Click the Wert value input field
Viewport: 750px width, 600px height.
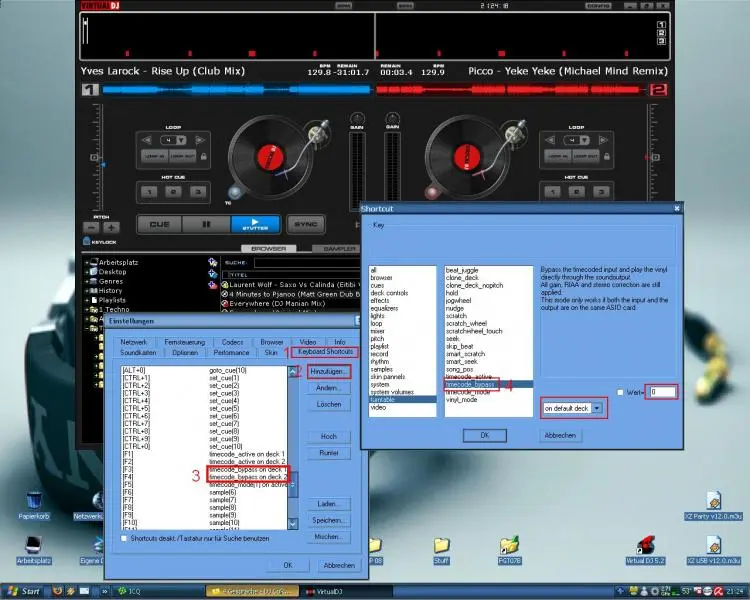point(662,392)
